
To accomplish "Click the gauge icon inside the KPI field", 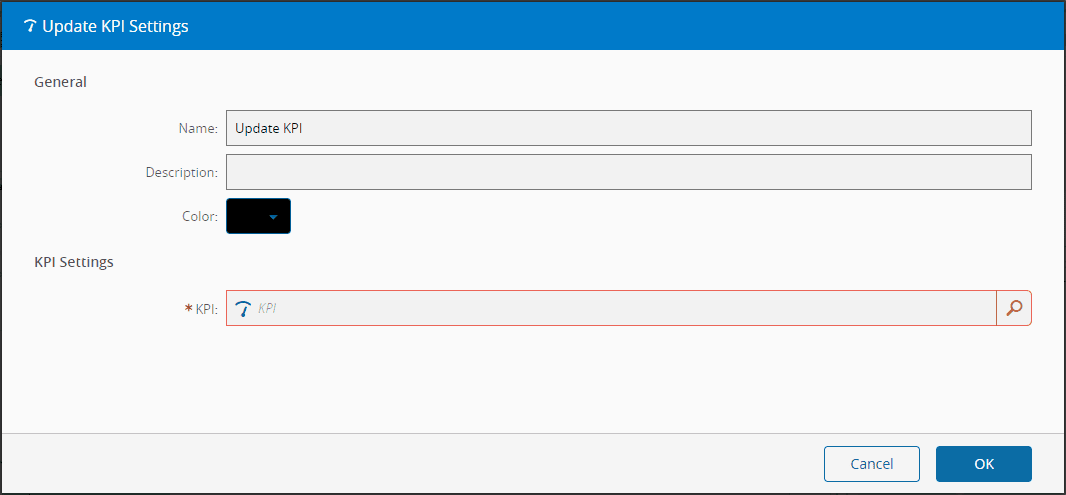I will pos(243,309).
